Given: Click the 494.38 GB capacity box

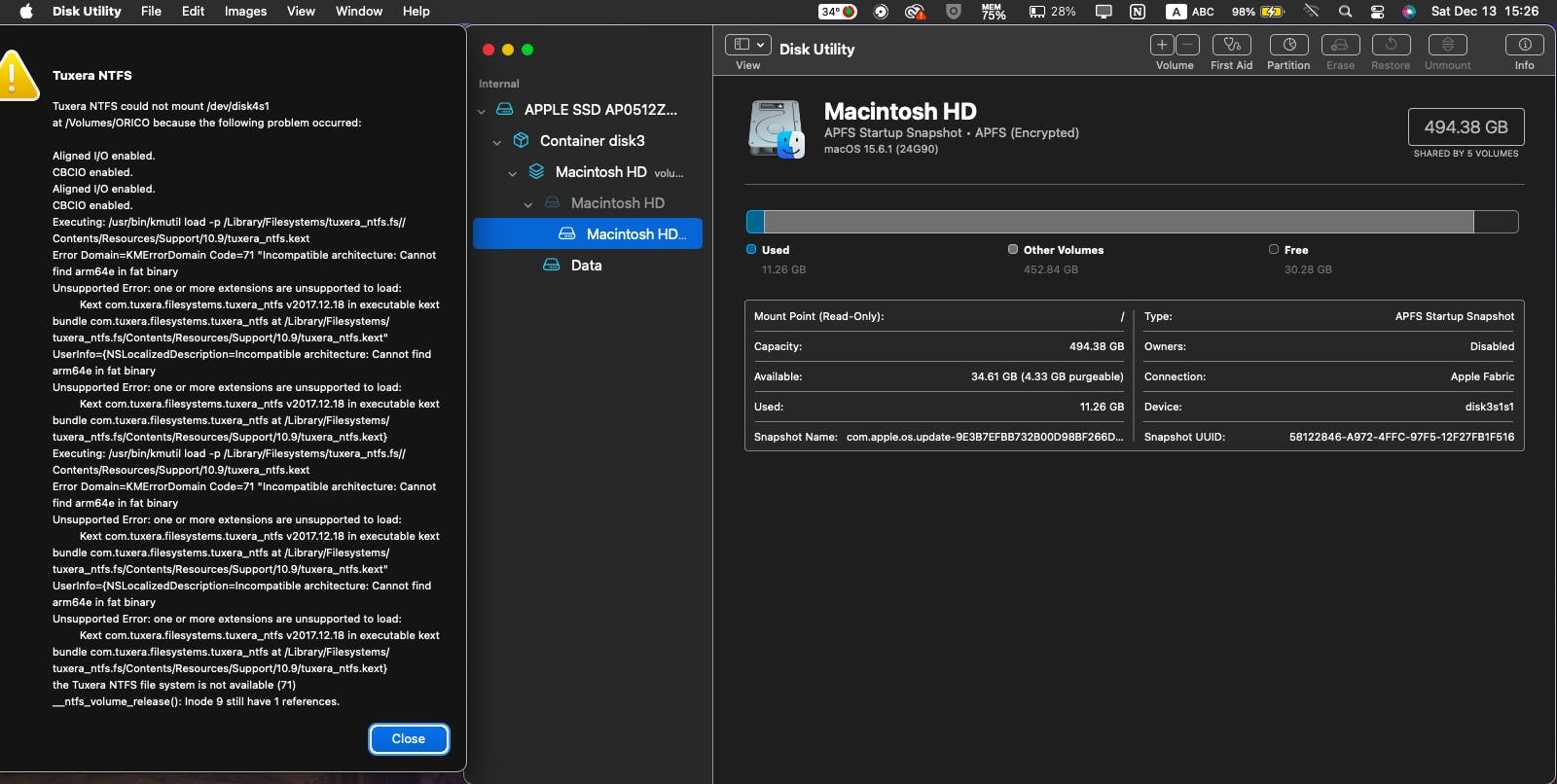Looking at the screenshot, I should tap(1466, 127).
